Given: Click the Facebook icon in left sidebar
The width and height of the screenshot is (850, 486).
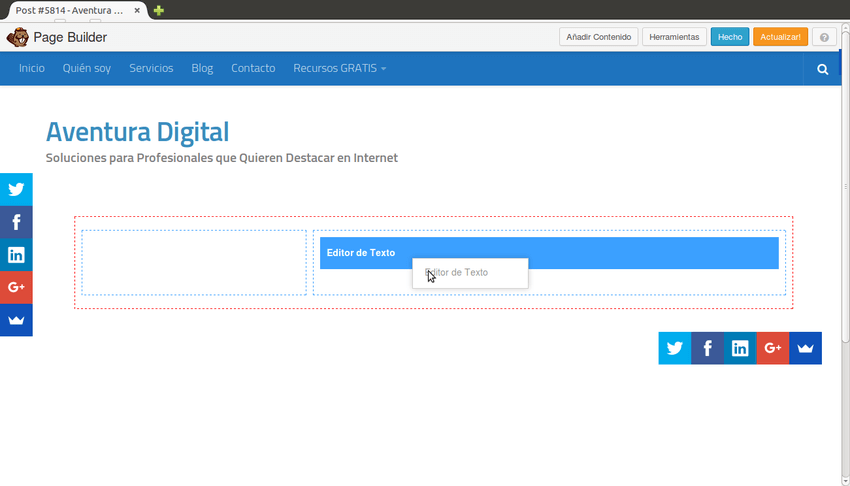Looking at the screenshot, I should click(x=16, y=222).
